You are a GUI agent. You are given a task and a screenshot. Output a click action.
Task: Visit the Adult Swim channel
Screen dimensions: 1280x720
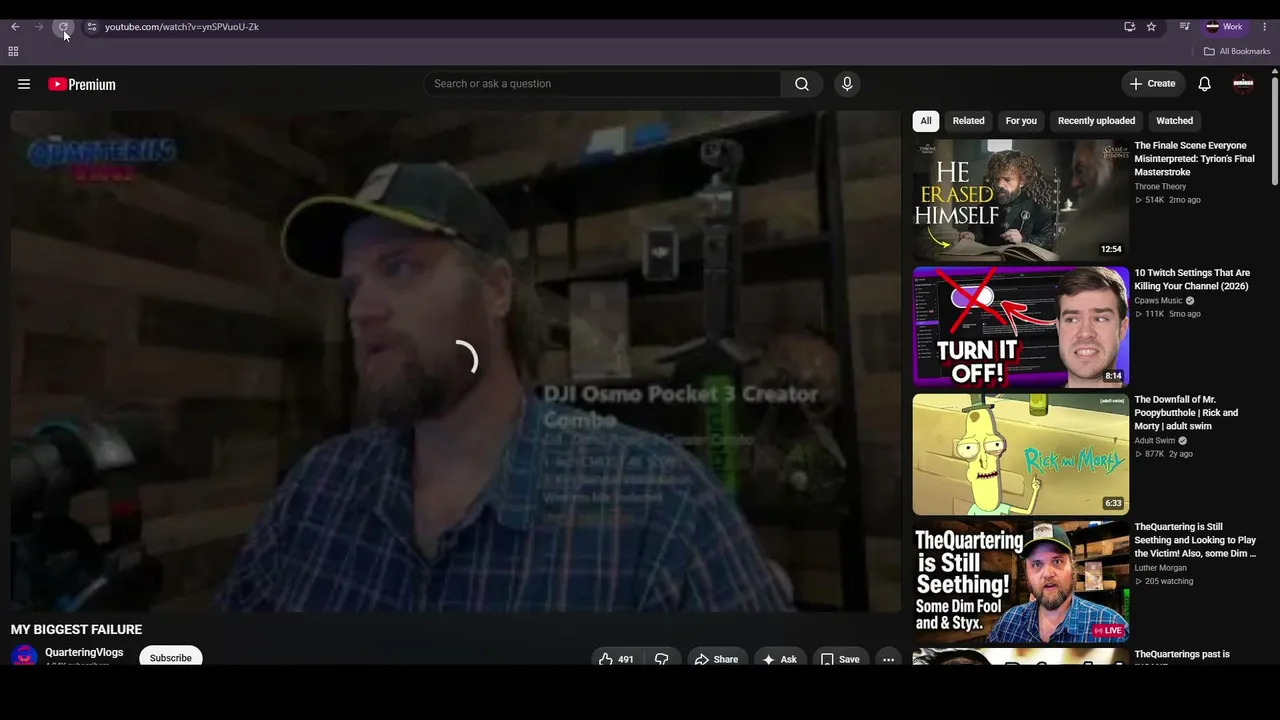1154,441
